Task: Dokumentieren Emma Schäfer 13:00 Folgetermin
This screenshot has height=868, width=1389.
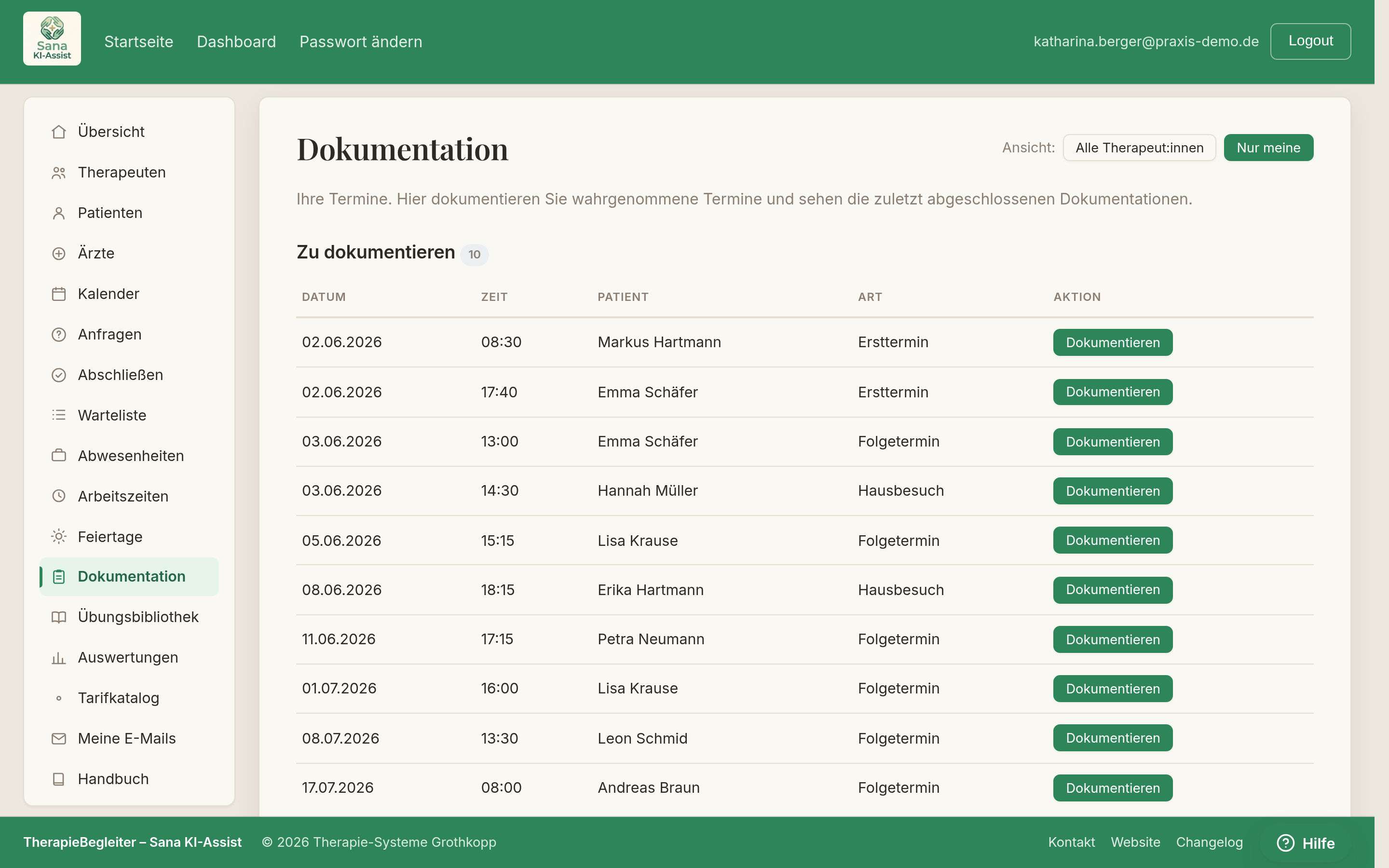Action: coord(1112,442)
